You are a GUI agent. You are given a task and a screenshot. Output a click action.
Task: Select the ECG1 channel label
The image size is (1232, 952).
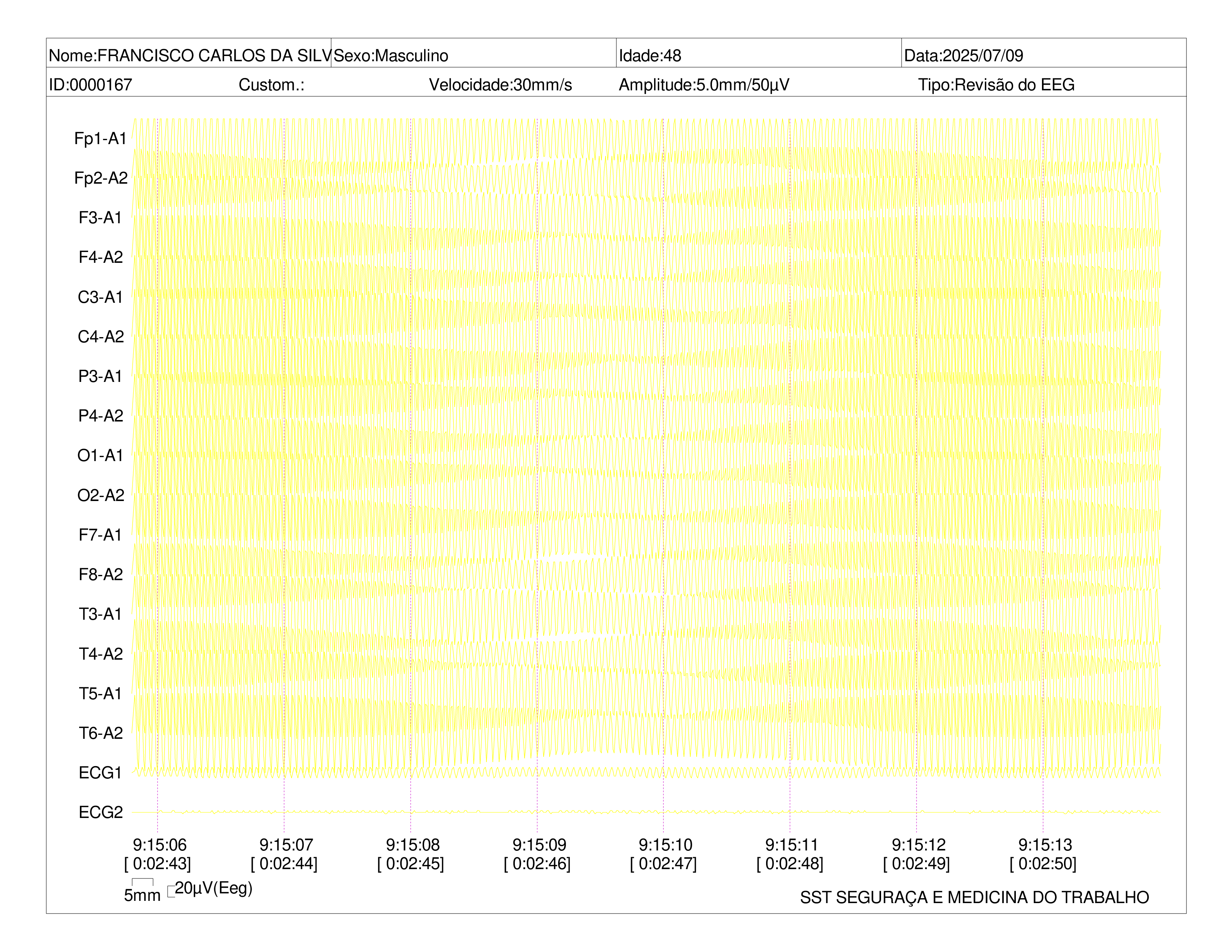[100, 773]
